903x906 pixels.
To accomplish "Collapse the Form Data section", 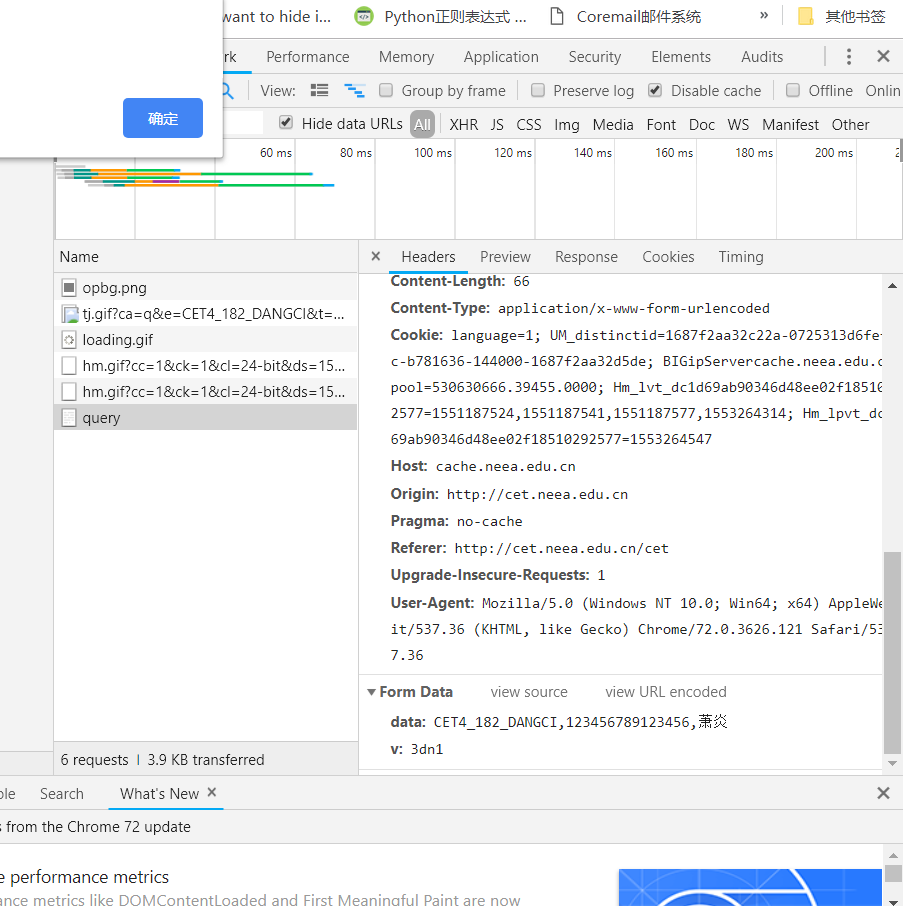I will [x=372, y=692].
